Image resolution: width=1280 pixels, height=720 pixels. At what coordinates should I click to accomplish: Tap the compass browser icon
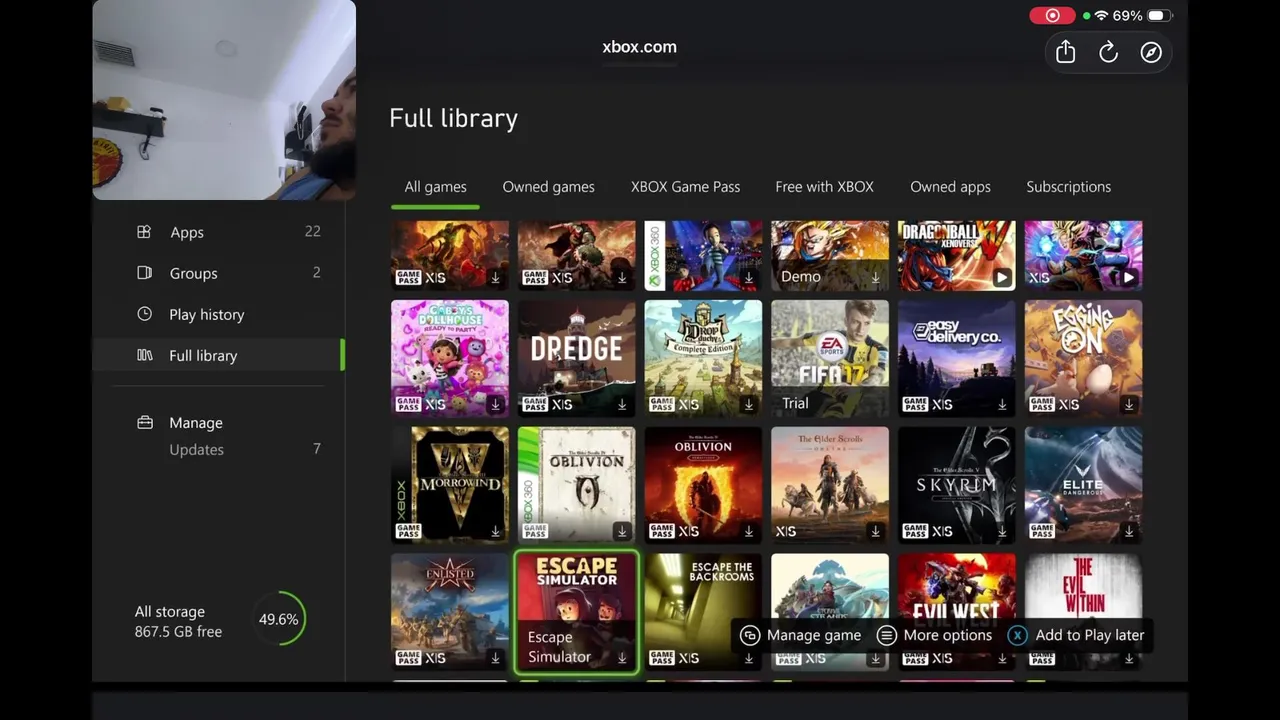pyautogui.click(x=1151, y=53)
